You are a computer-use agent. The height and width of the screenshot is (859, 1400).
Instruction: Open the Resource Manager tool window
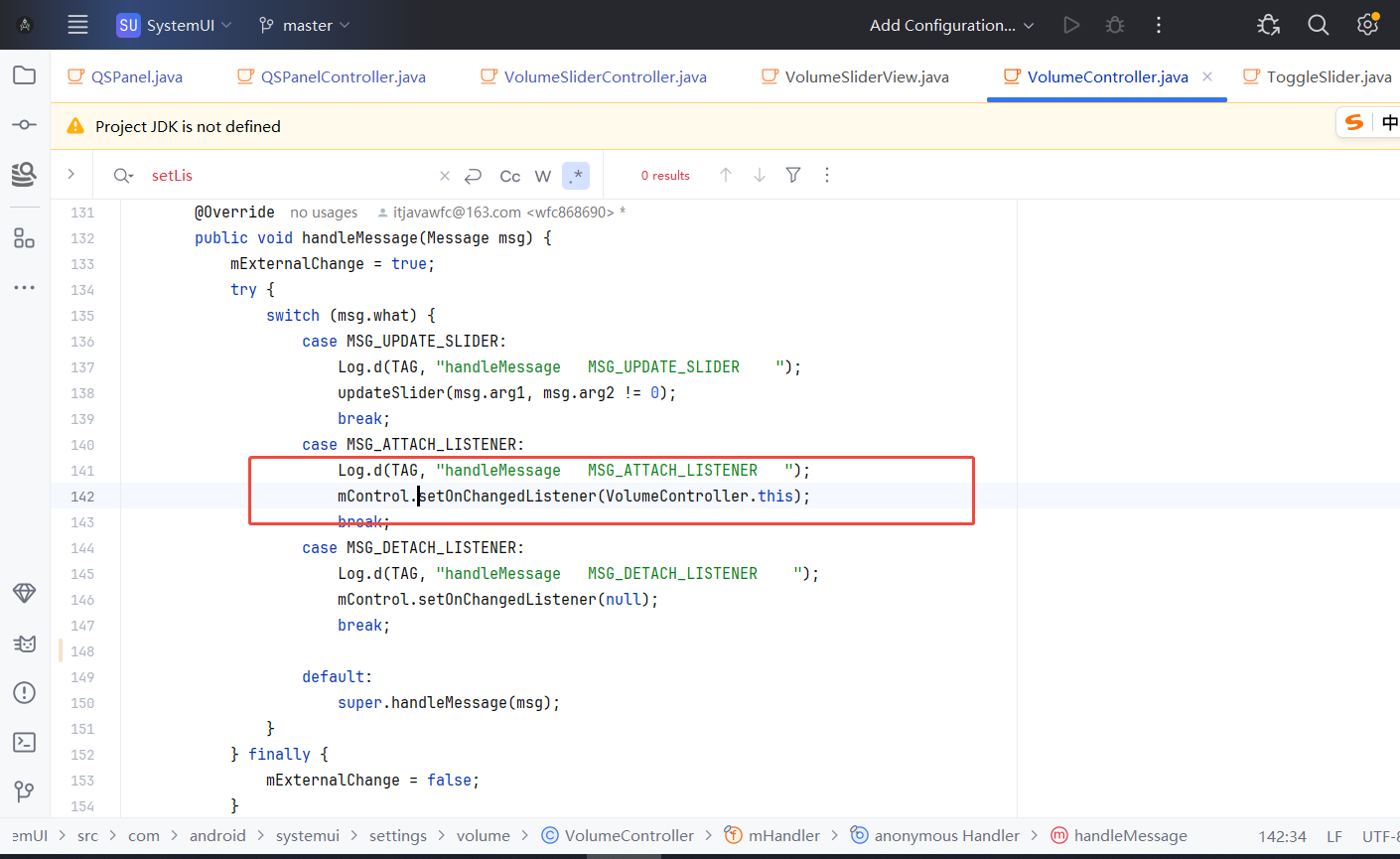pos(25,175)
